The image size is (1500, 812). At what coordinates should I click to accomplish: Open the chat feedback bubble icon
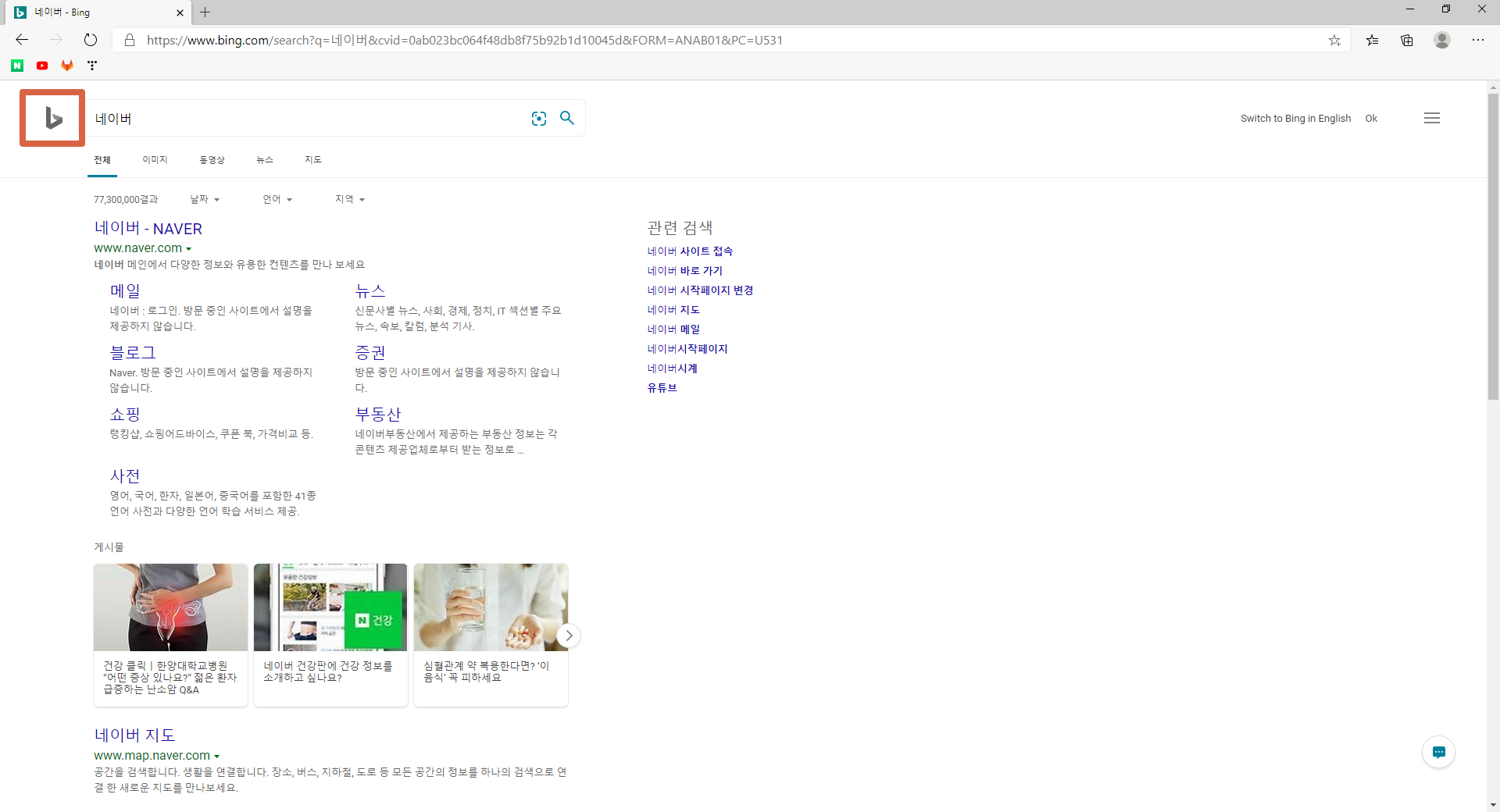1438,752
